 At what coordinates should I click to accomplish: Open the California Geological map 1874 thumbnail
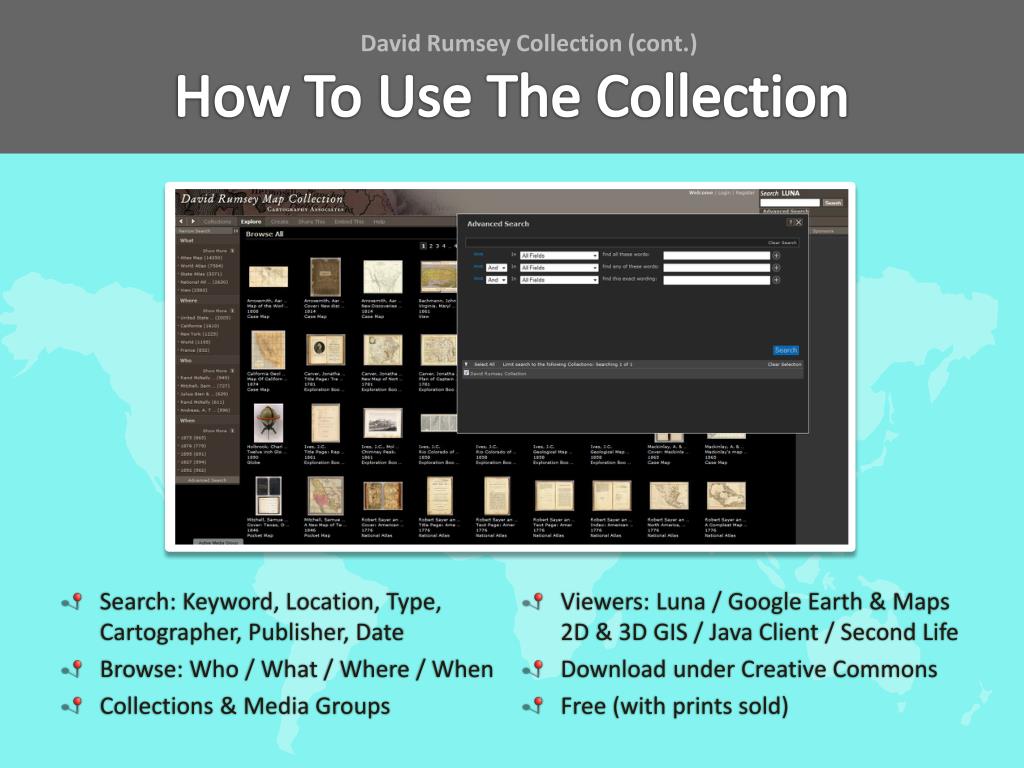coord(268,350)
